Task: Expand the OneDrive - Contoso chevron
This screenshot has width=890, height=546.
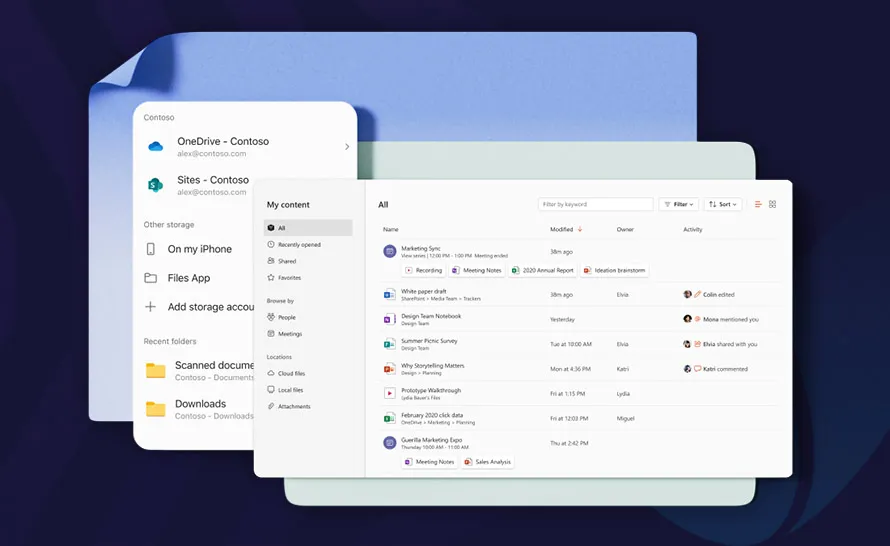Action: (x=347, y=147)
